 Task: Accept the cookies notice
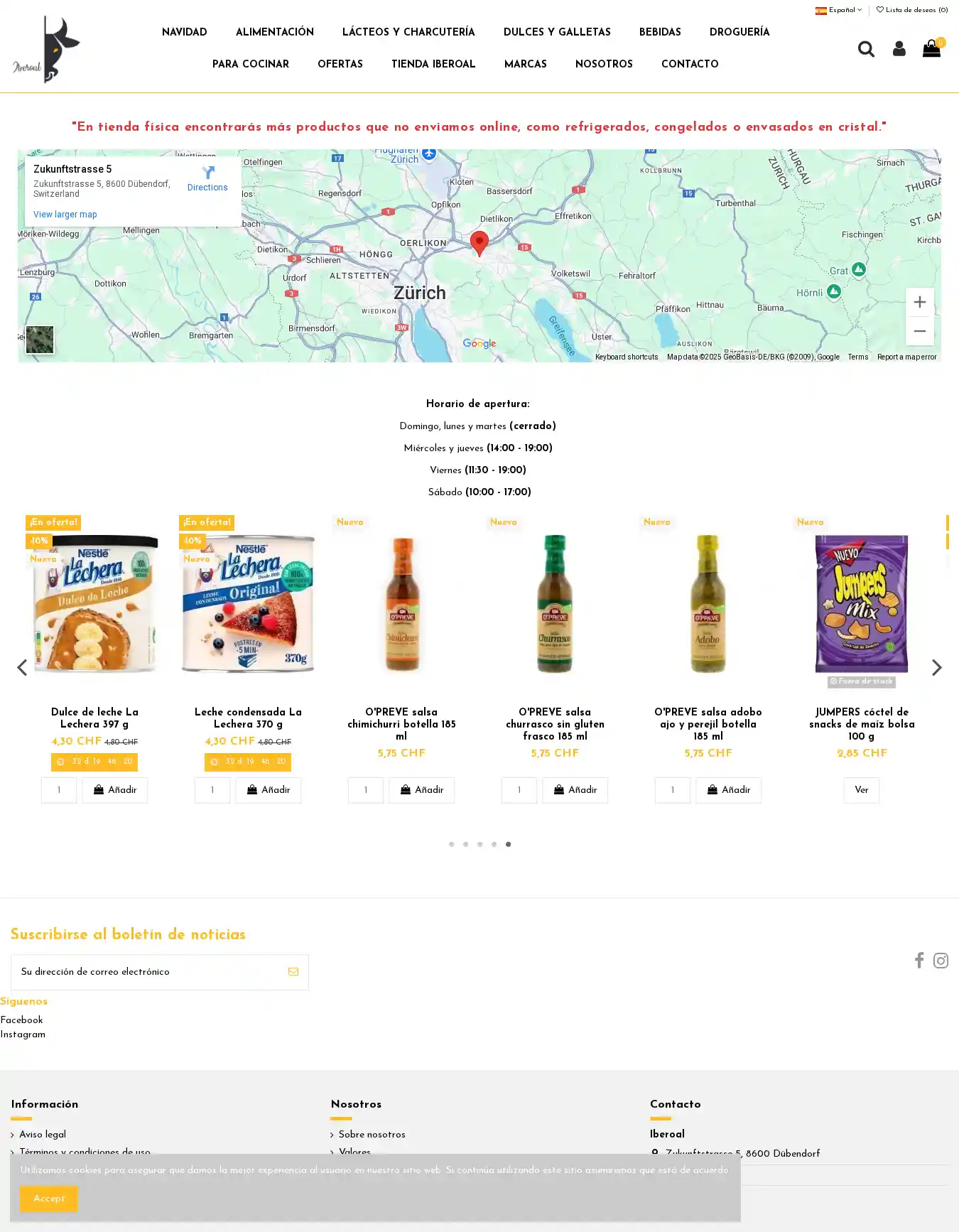(x=49, y=1199)
